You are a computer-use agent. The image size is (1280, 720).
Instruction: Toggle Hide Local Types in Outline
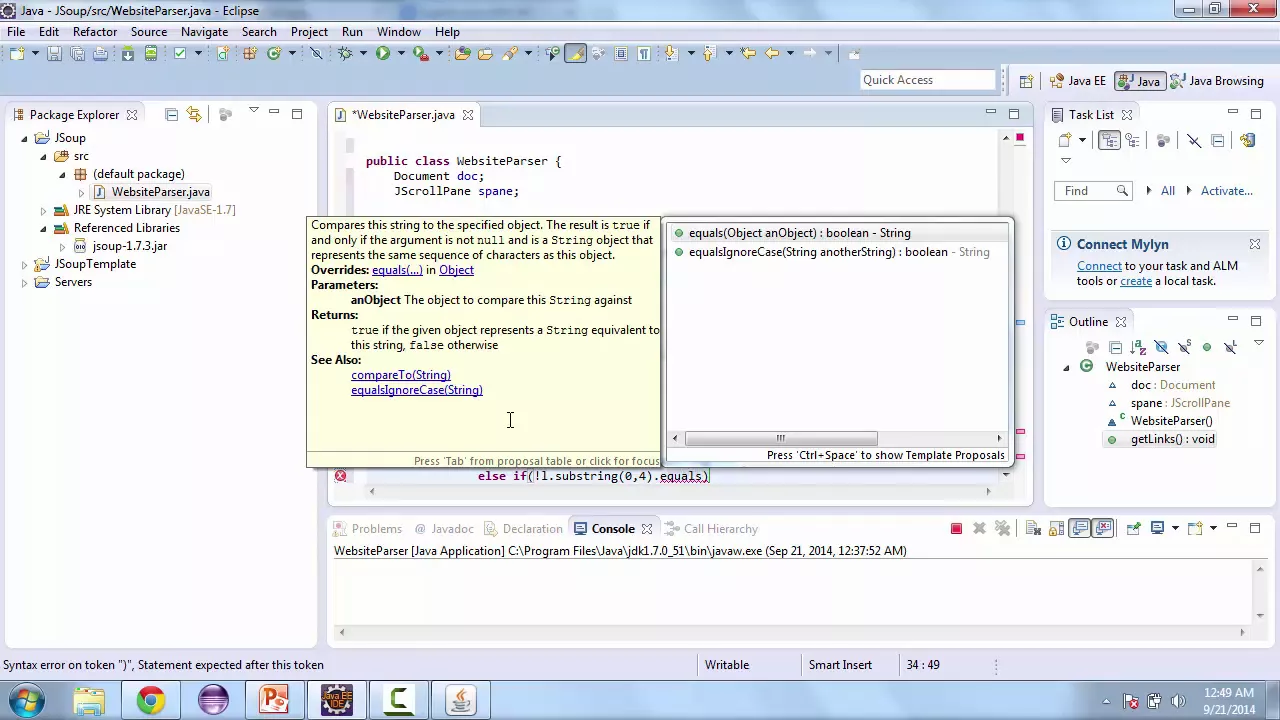pos(1230,347)
